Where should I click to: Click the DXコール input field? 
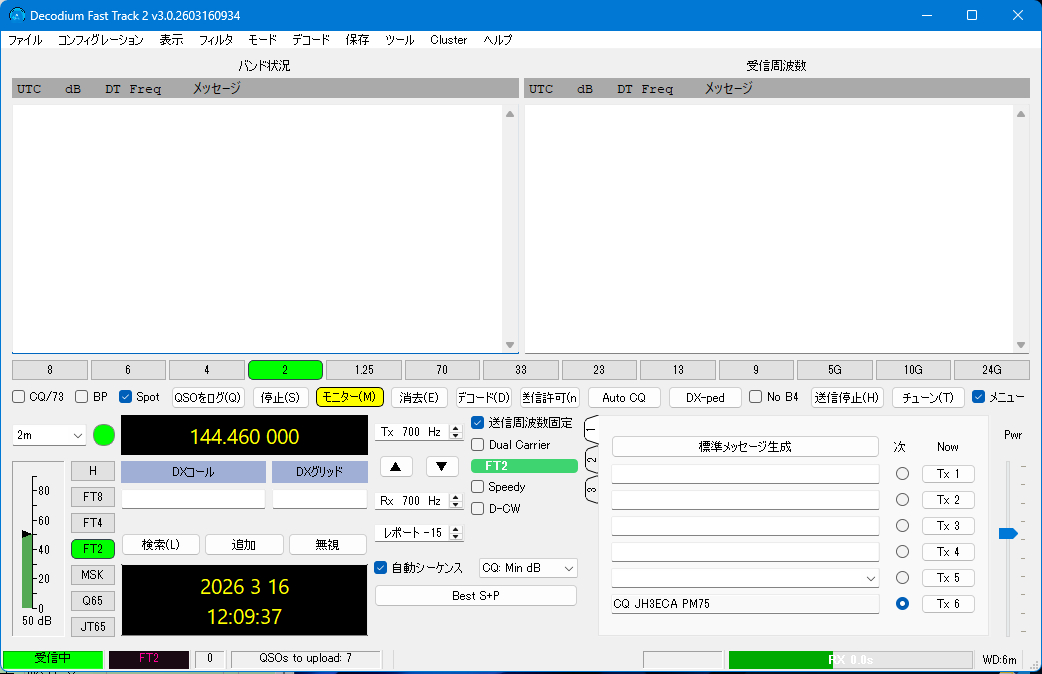coord(193,499)
